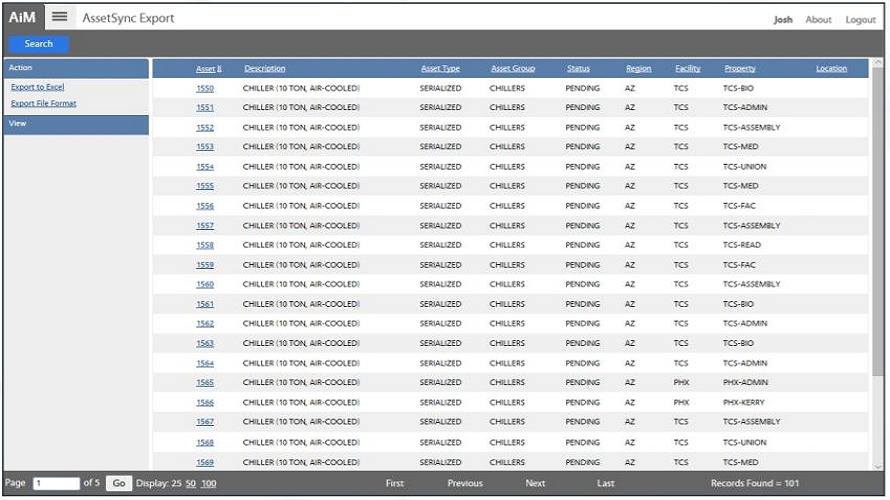The image size is (890, 500).
Task: Go to Next page
Action: point(535,484)
